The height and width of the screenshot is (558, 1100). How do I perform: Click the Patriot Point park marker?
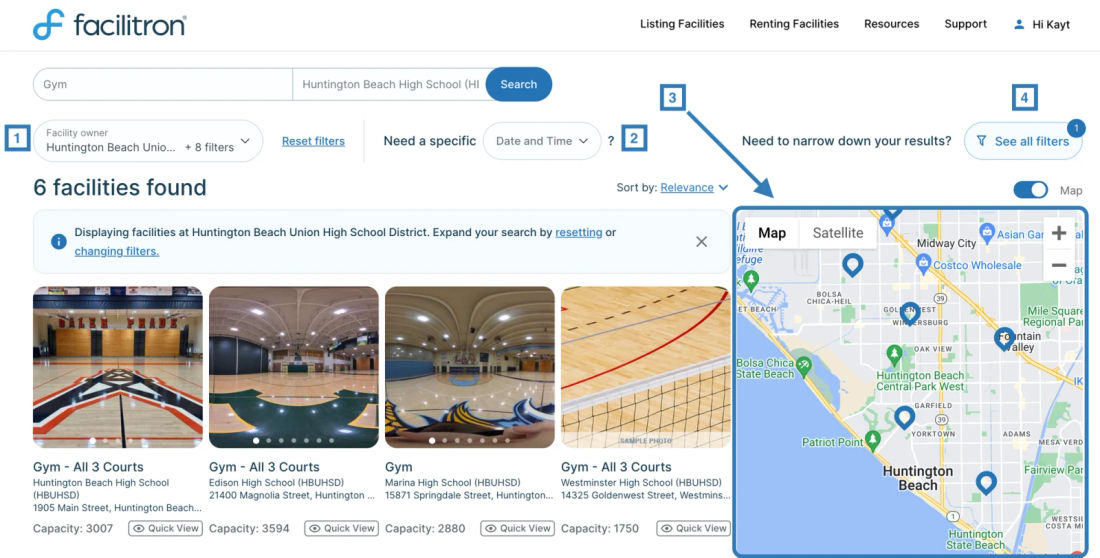[873, 439]
